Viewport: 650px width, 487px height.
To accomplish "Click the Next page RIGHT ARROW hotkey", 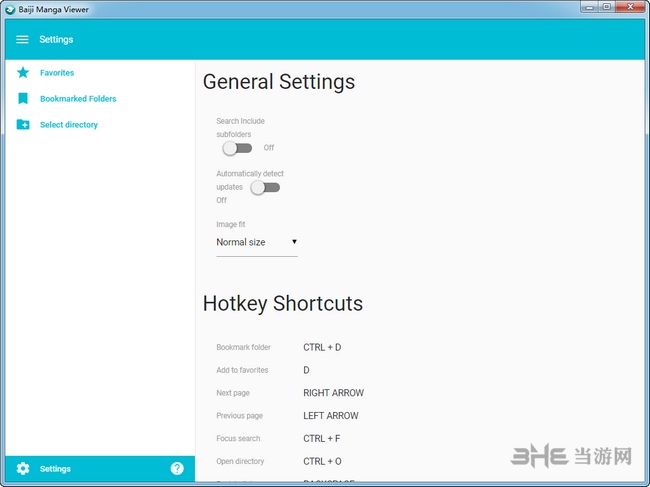I will [333, 393].
